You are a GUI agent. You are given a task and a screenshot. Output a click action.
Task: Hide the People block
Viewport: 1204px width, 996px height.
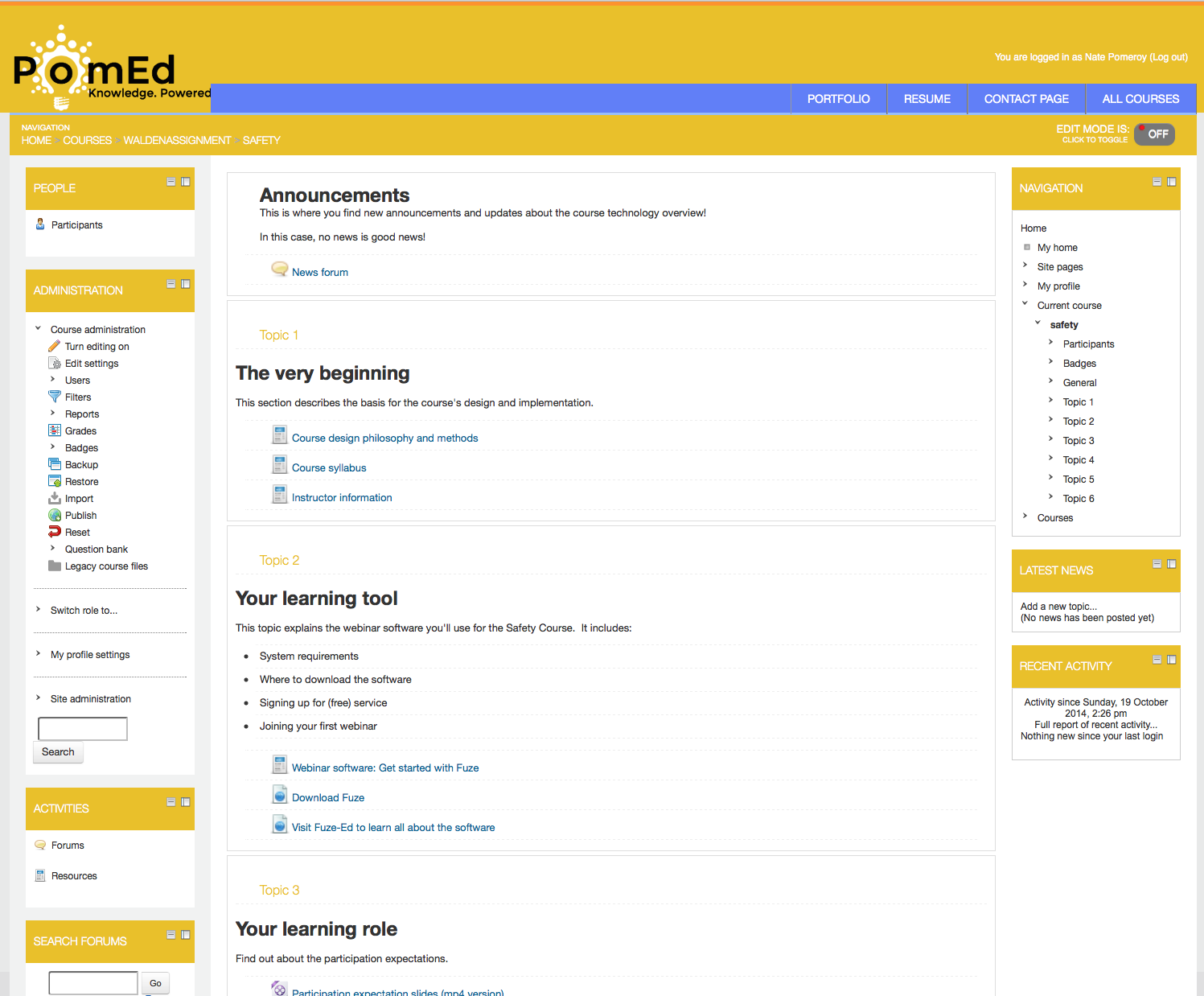[171, 182]
